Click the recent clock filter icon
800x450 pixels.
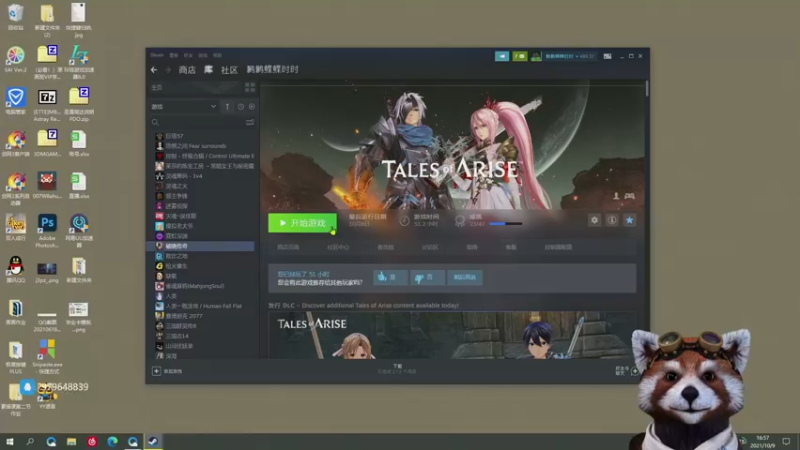[240, 107]
